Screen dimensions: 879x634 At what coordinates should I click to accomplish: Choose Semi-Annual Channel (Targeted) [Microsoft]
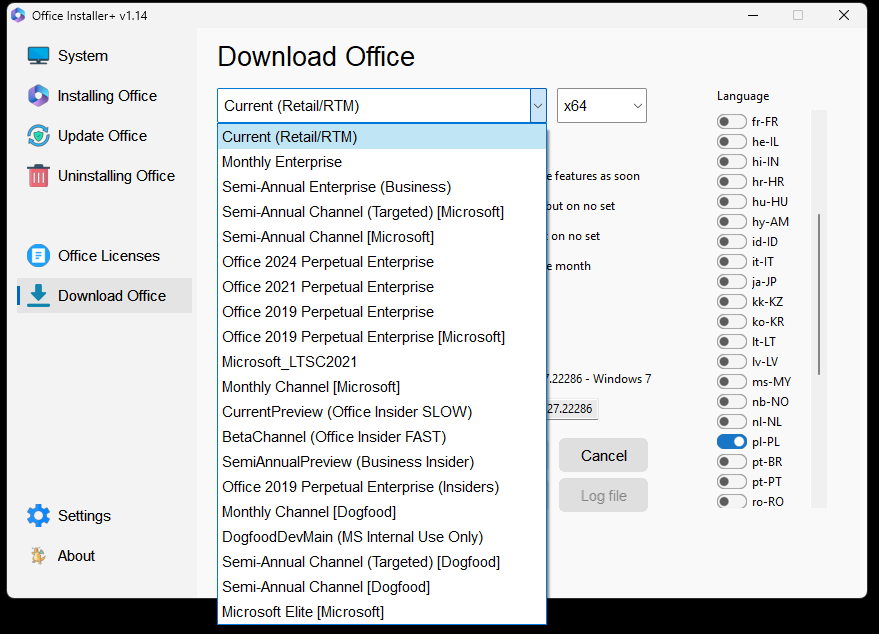pos(382,212)
